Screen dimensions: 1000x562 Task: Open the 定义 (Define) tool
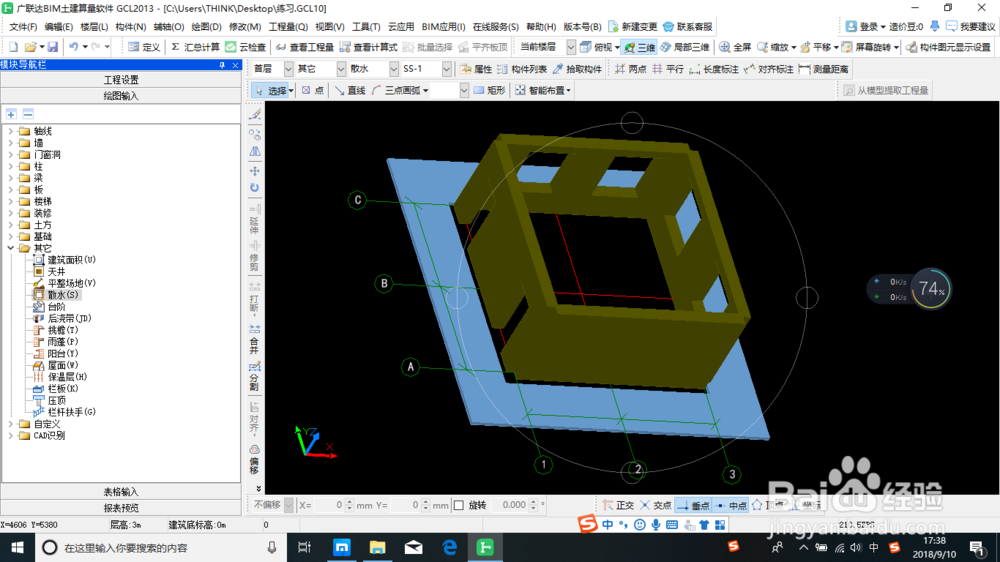click(143, 47)
